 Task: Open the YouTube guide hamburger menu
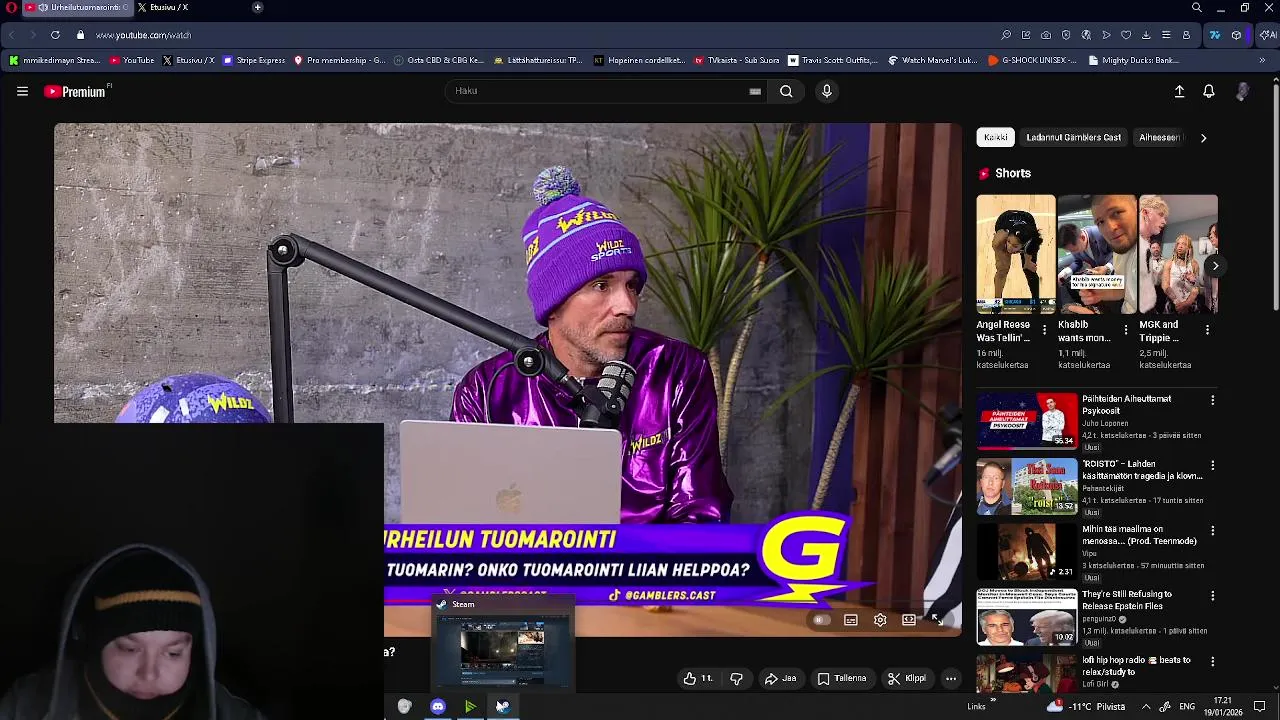22,91
